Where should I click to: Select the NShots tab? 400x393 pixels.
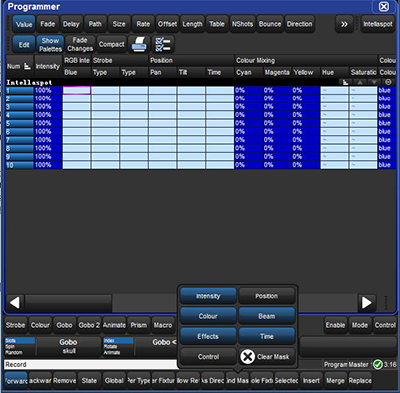[x=242, y=24]
